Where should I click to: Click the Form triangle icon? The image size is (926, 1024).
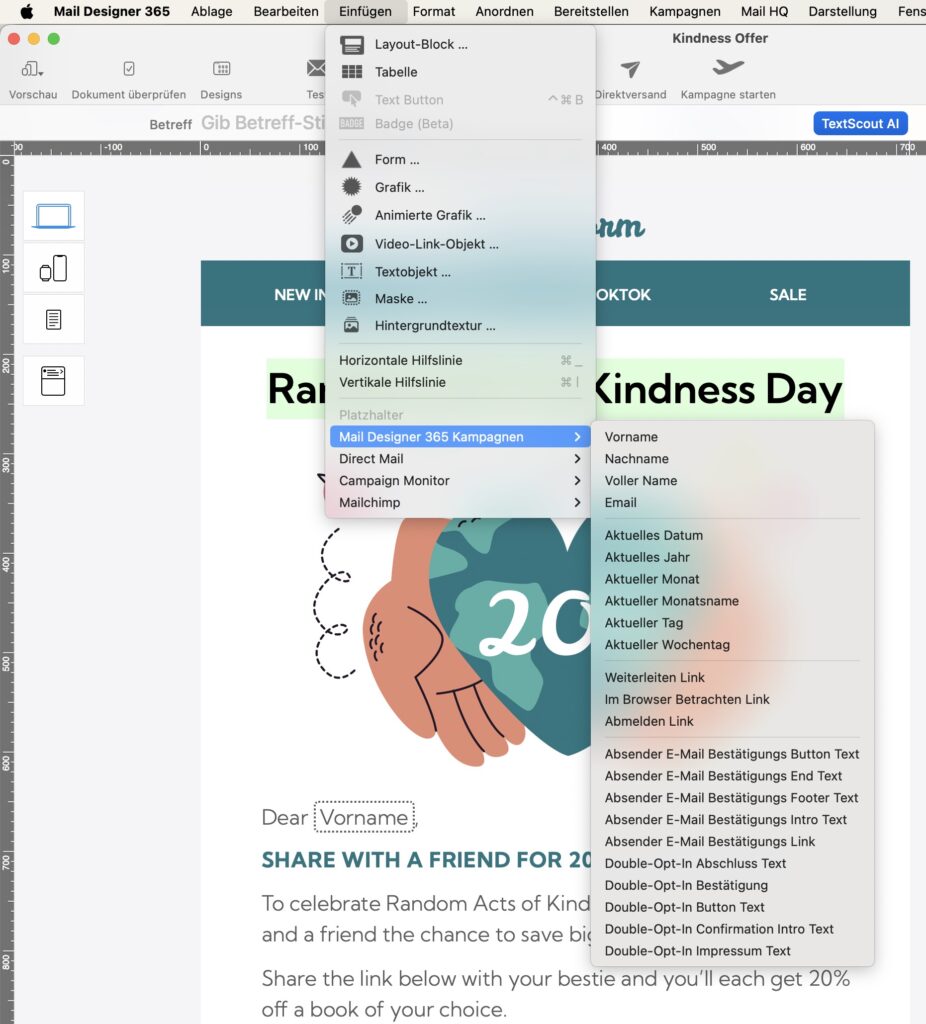pos(351,159)
